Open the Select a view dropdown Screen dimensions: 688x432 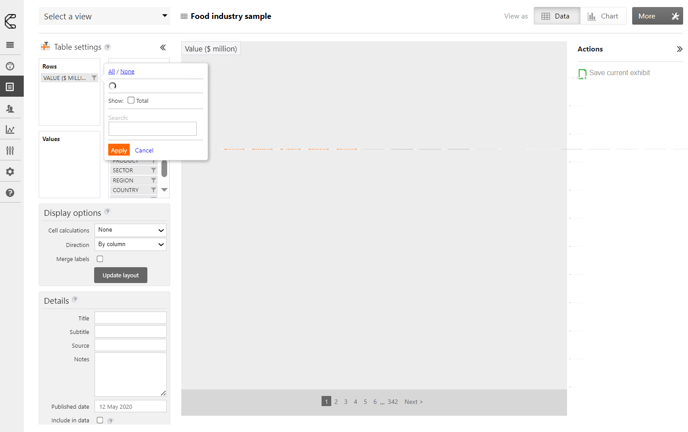click(105, 16)
